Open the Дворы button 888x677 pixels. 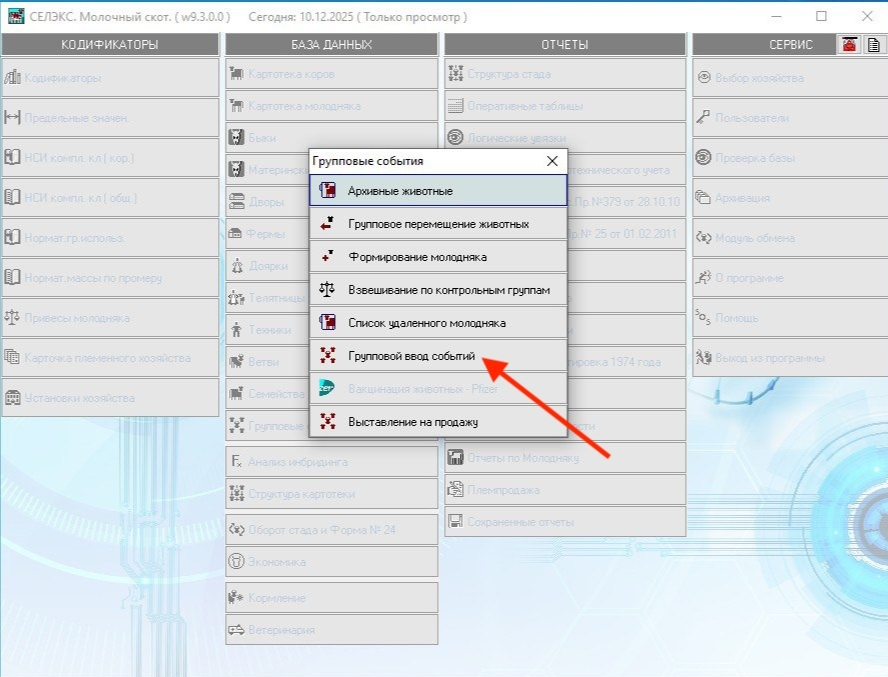(x=267, y=202)
